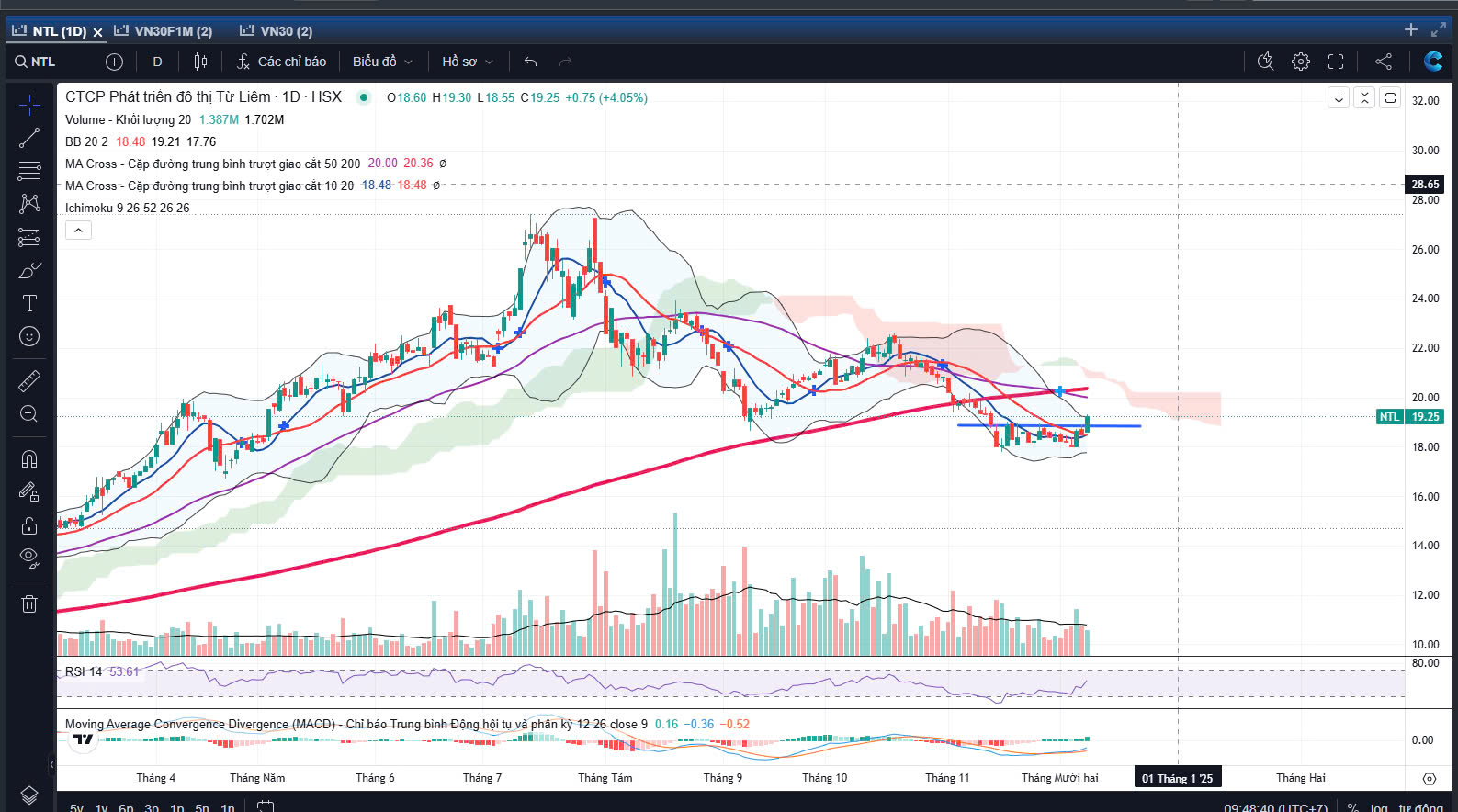Screen dimensions: 1458x812
Task: Open the object tree layers panel
Action: point(29,795)
